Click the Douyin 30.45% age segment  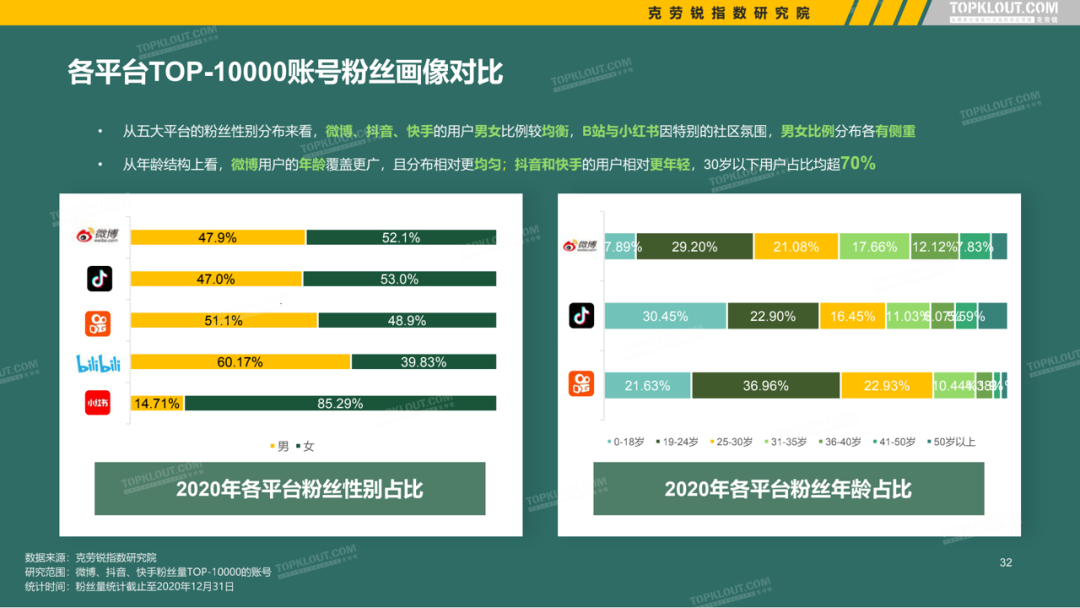tap(665, 316)
